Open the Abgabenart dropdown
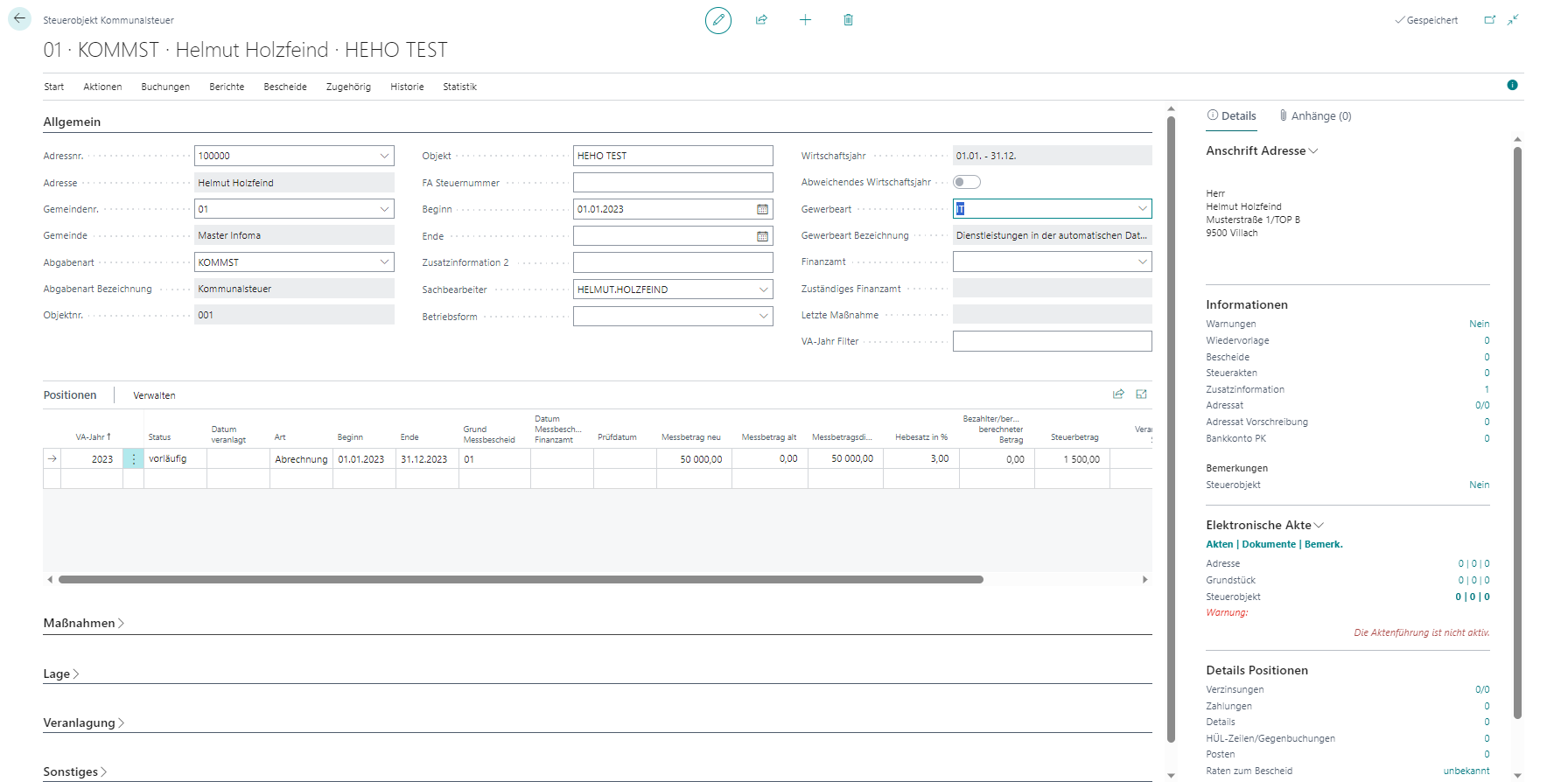The width and height of the screenshot is (1568, 782). point(384,262)
